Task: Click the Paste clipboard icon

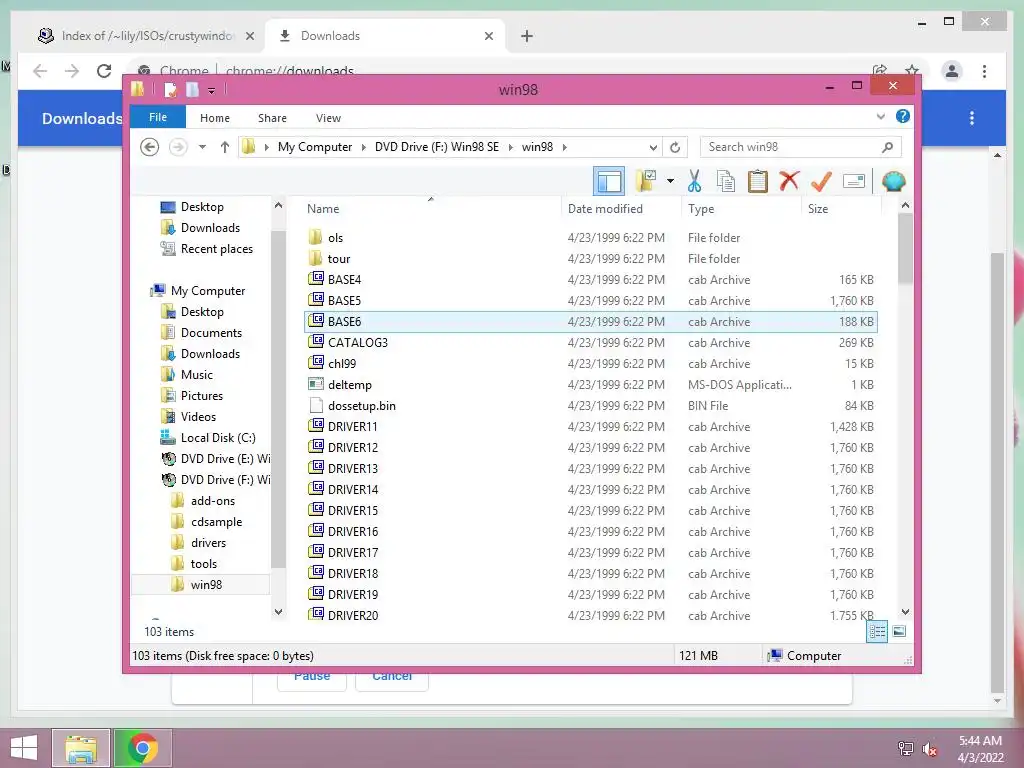Action: 758,182
